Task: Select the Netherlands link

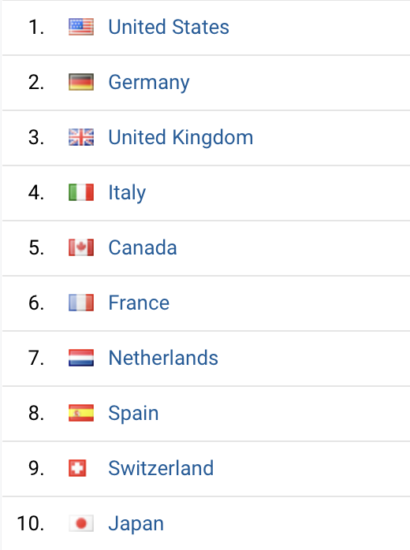Action: click(x=163, y=358)
